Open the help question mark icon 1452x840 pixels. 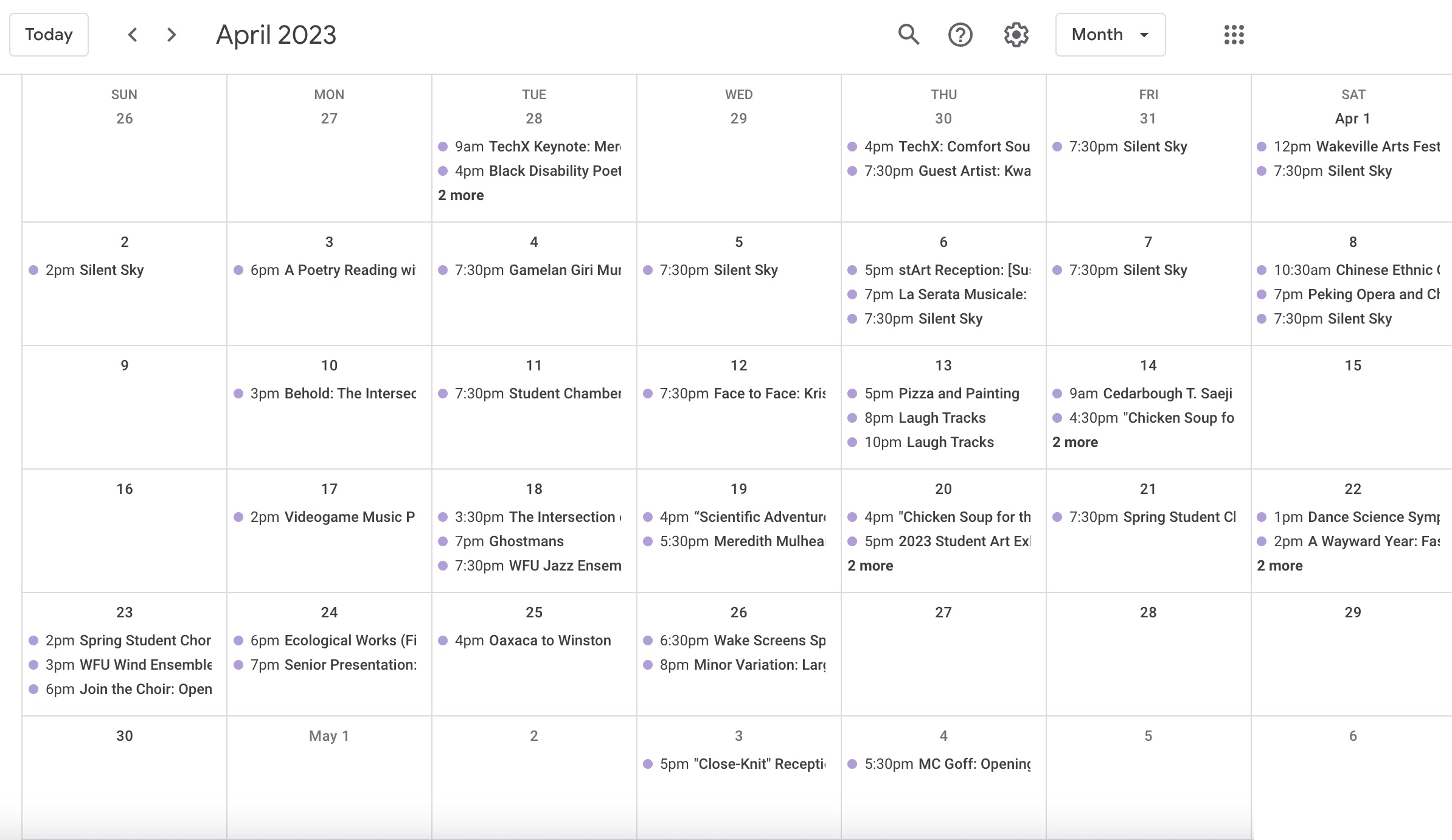tap(960, 35)
